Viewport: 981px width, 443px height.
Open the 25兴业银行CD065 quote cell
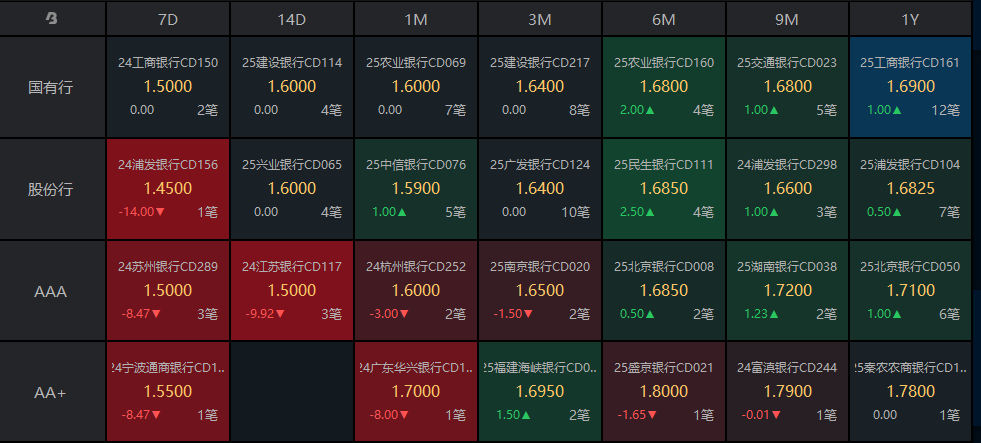[x=292, y=189]
